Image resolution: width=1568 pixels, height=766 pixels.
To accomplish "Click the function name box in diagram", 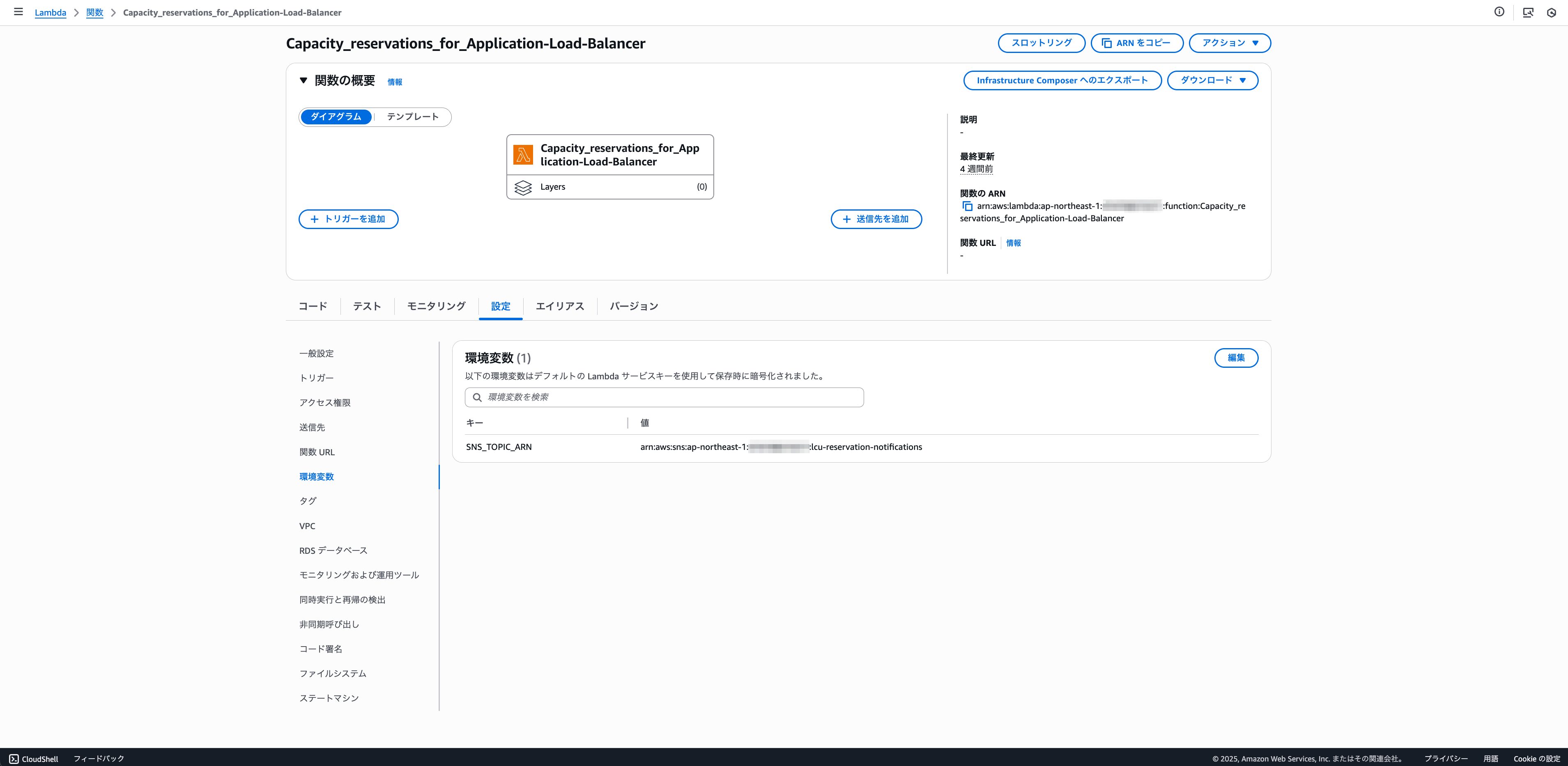I will point(610,154).
